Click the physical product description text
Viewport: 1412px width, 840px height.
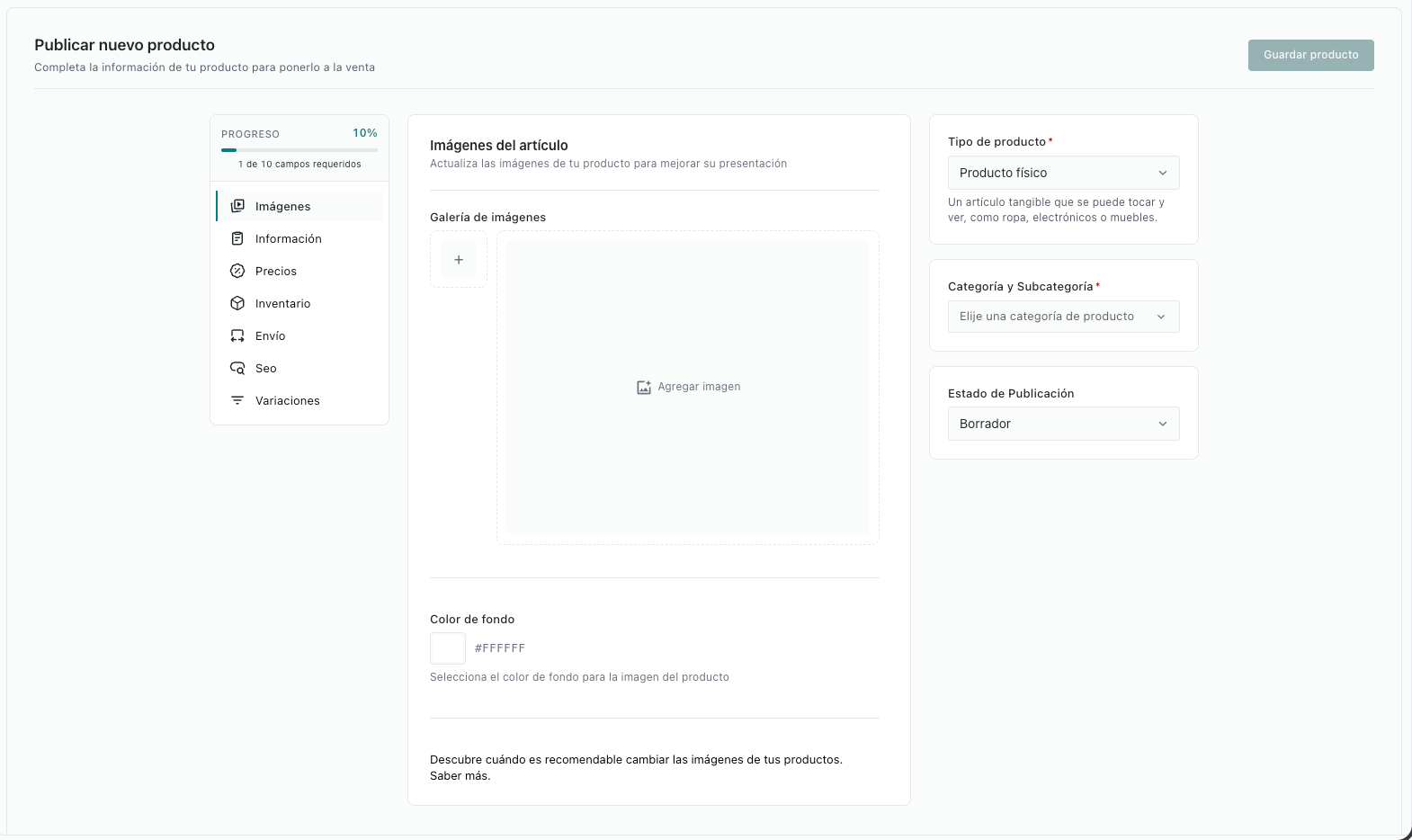[1057, 210]
